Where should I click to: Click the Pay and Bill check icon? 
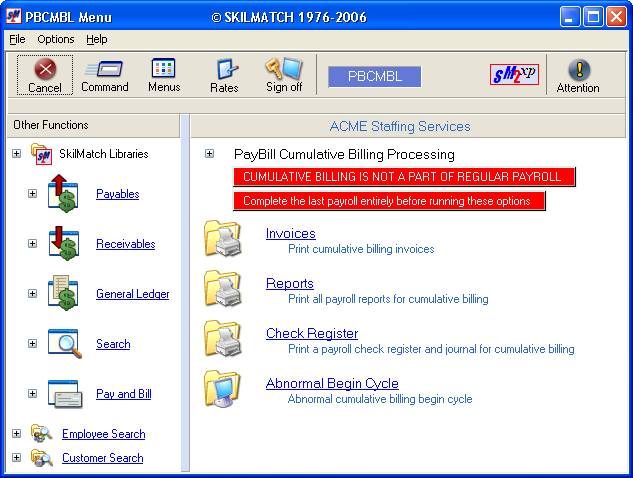tap(65, 394)
